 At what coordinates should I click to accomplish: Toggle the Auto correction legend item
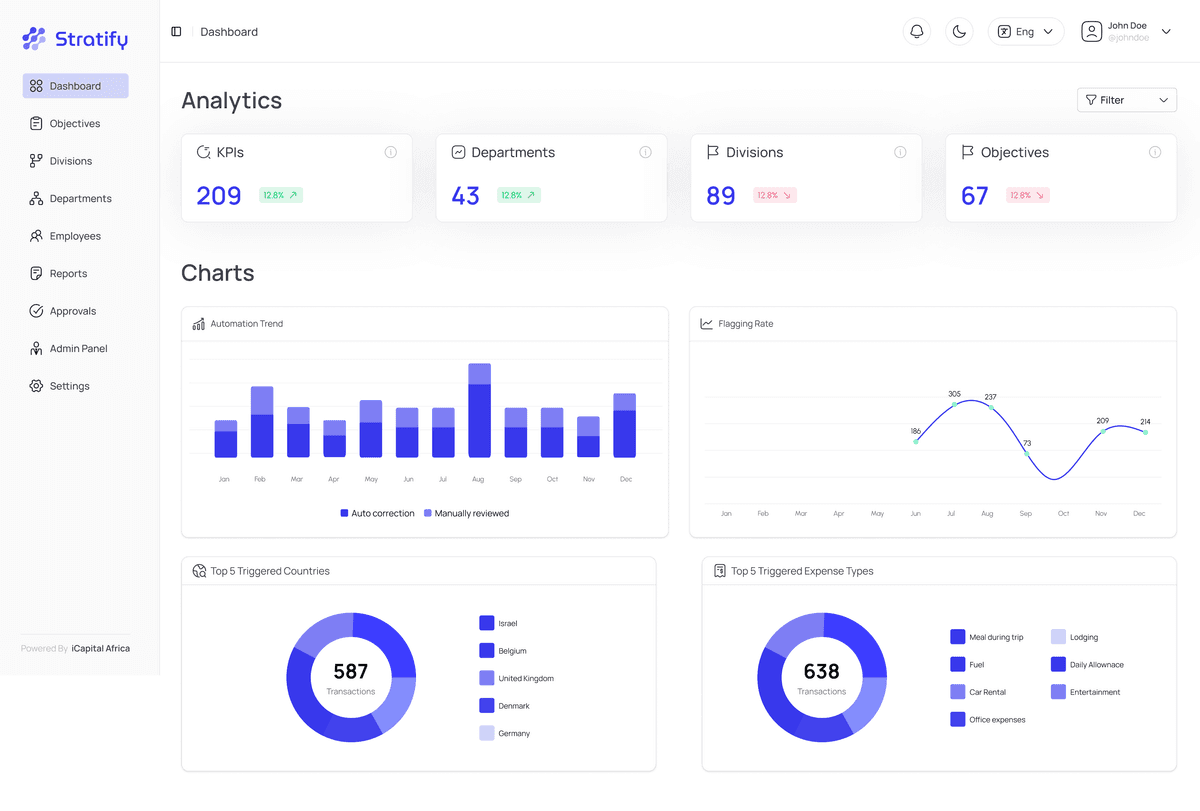(x=377, y=512)
